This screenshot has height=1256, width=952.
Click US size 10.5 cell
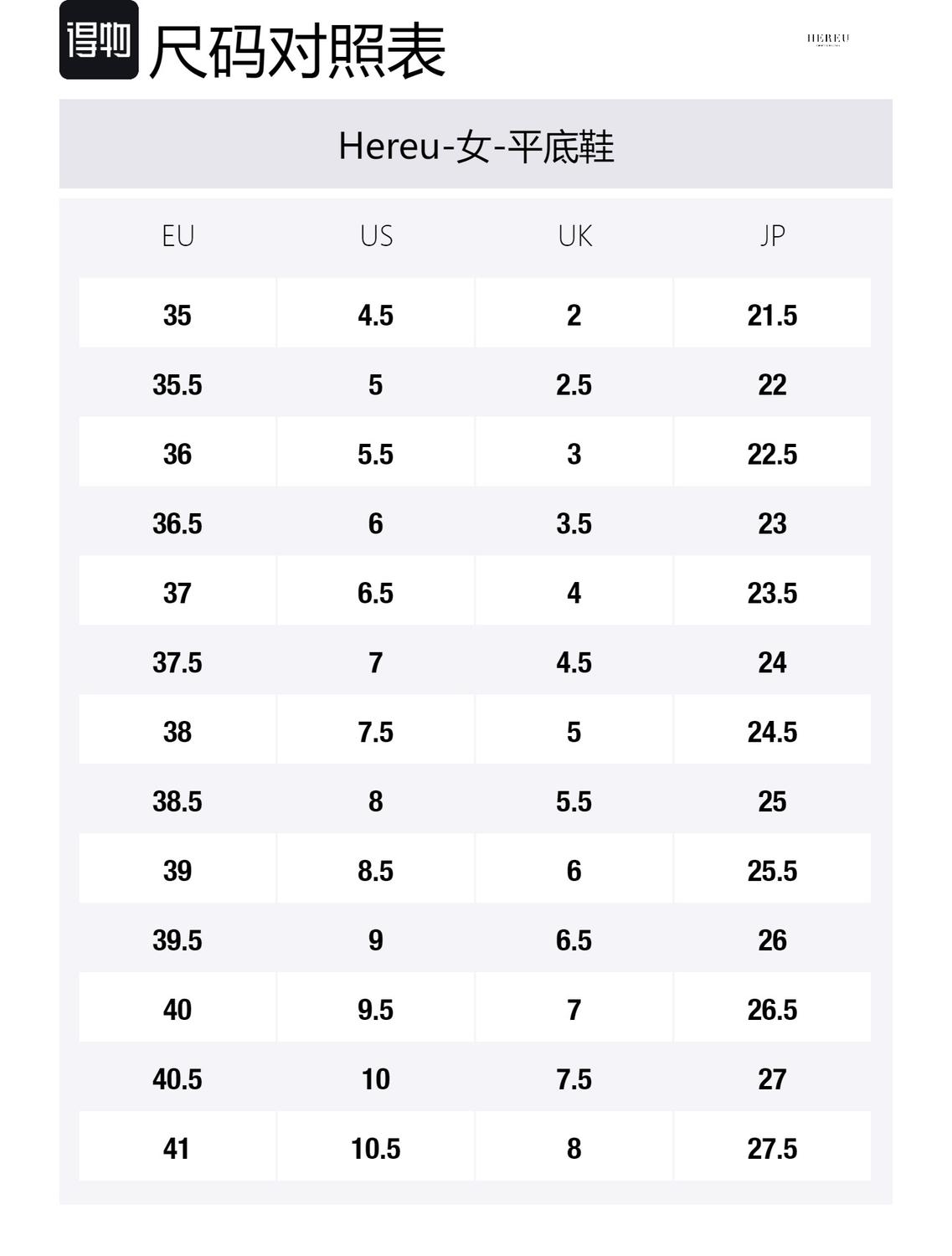(376, 1148)
